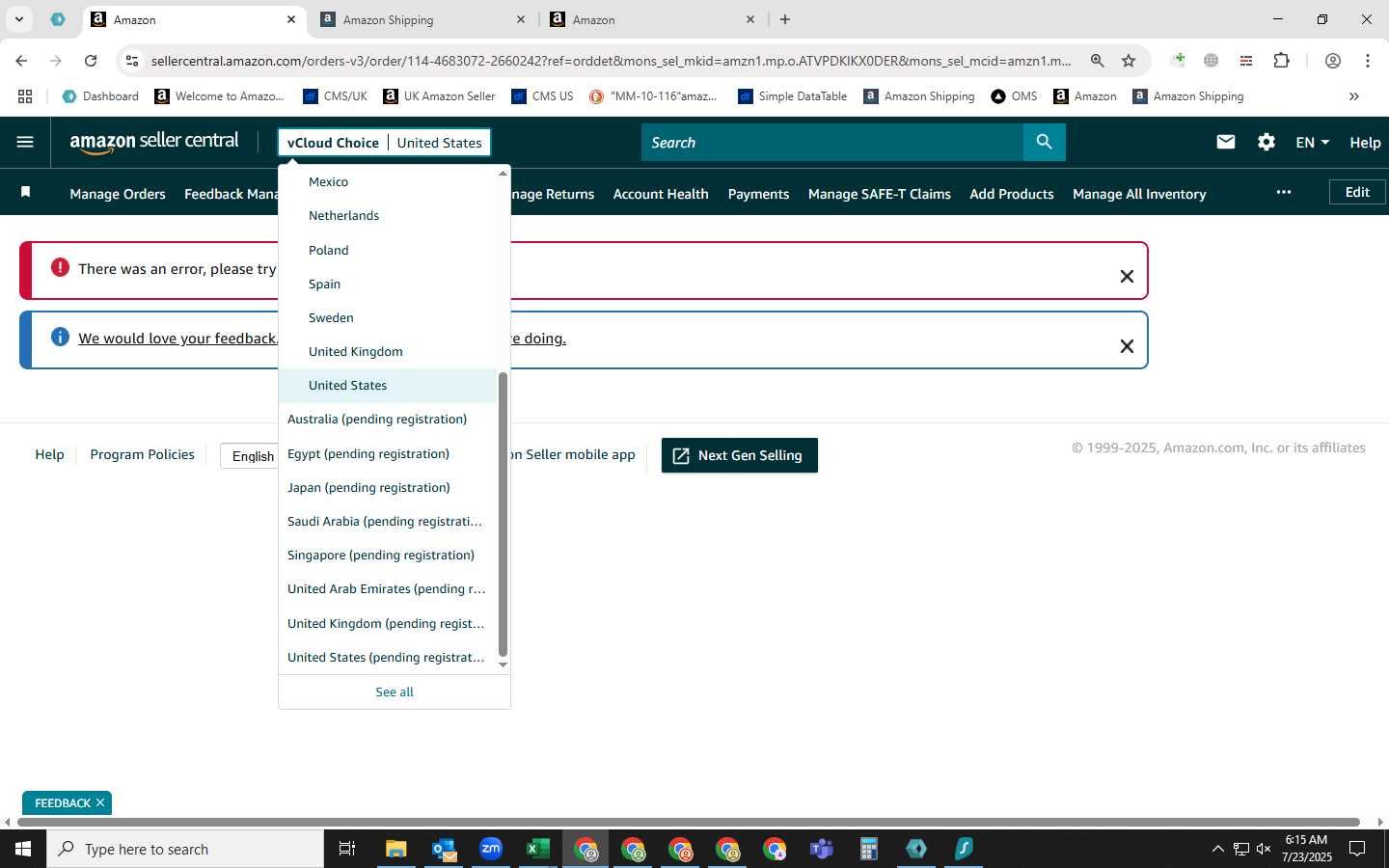Open the messages mail icon
The height and width of the screenshot is (868, 1389).
click(1226, 142)
